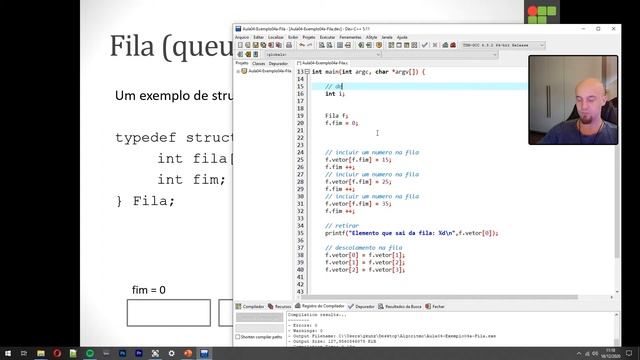
Task: Click the Compile and Run icon
Action: (407, 45)
